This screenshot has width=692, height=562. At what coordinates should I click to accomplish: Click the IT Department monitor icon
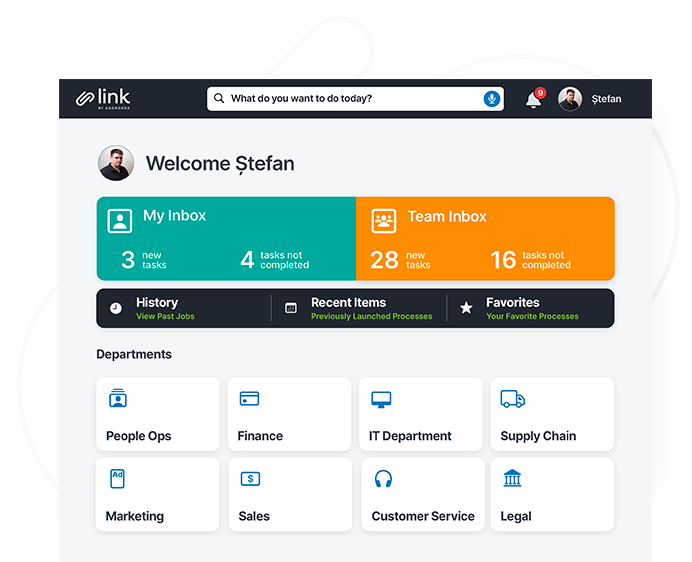[381, 399]
